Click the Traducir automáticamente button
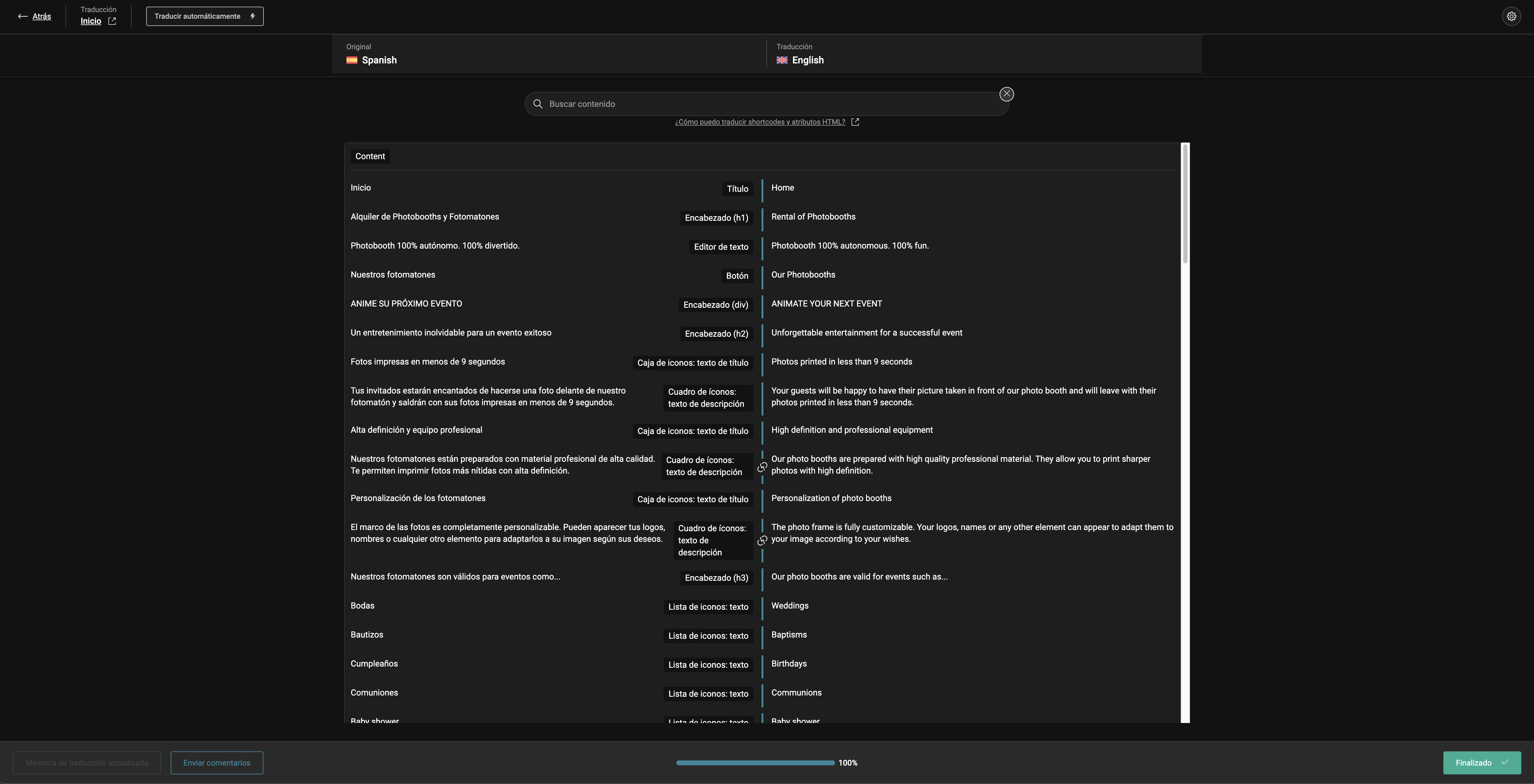The image size is (1534, 784). click(204, 16)
